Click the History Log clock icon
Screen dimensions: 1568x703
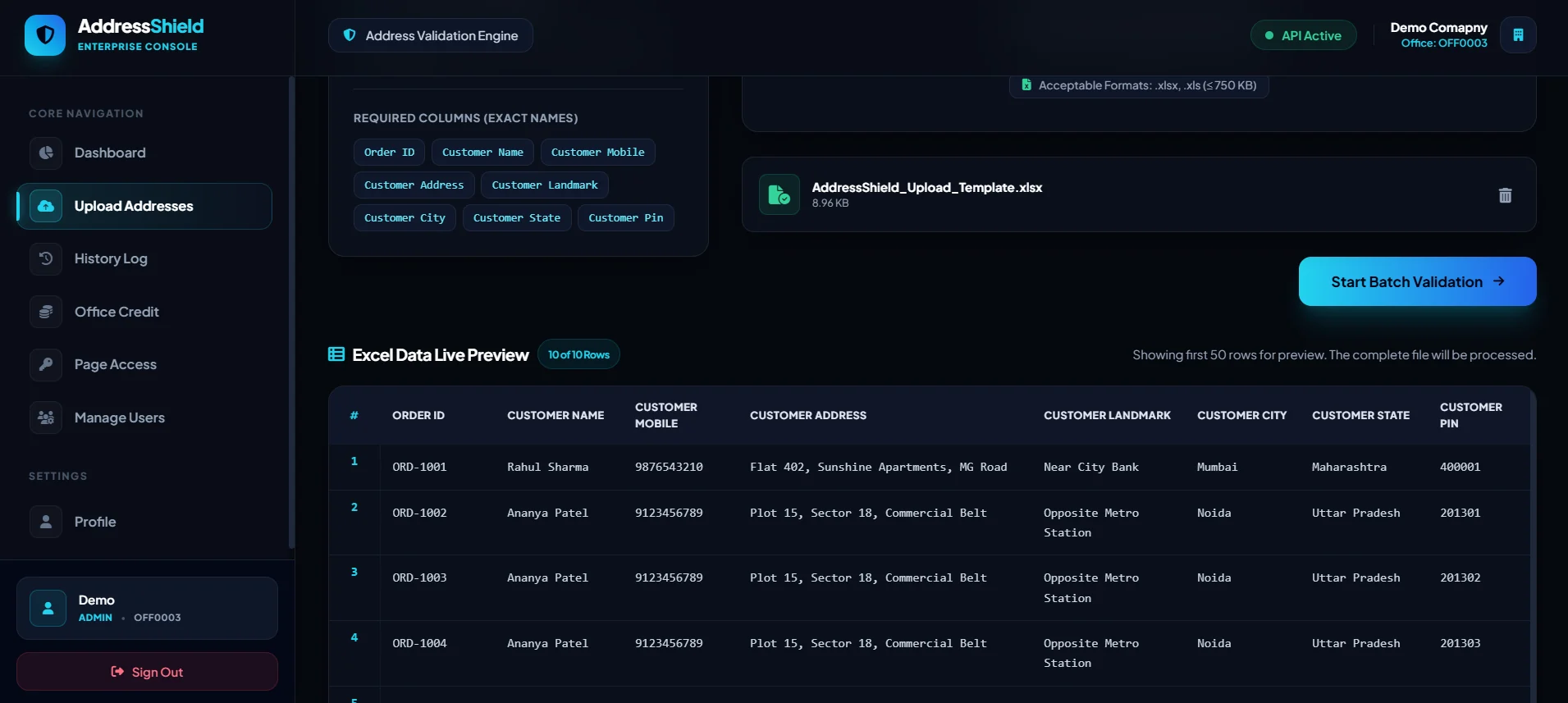[46, 258]
